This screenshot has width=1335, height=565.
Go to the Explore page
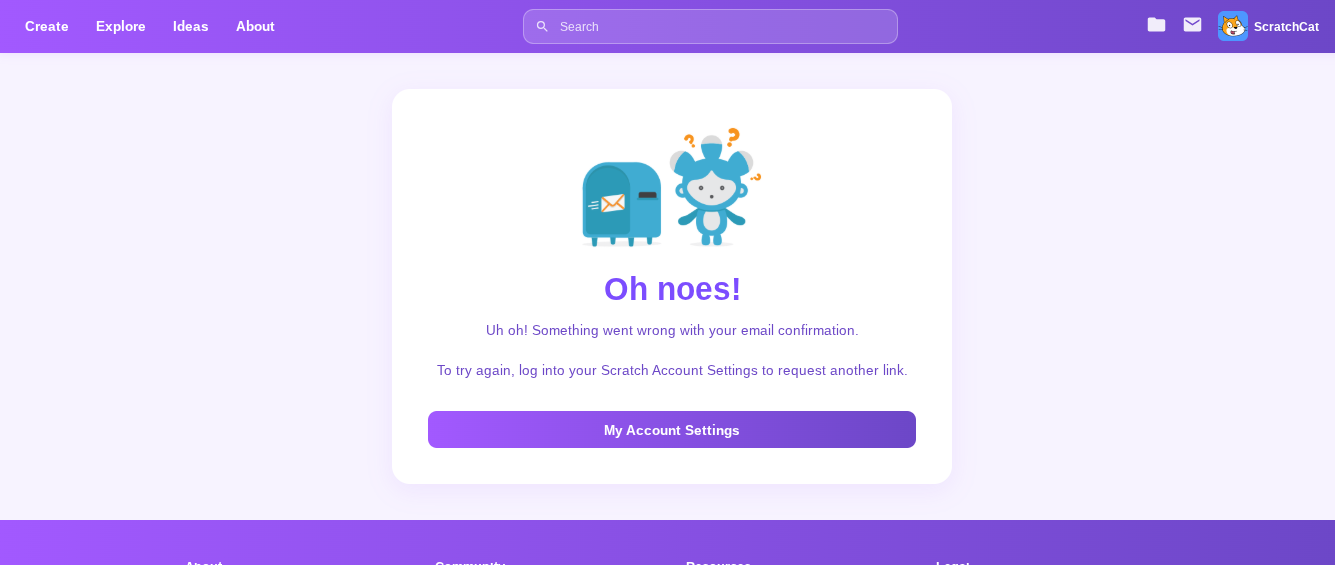(x=121, y=27)
